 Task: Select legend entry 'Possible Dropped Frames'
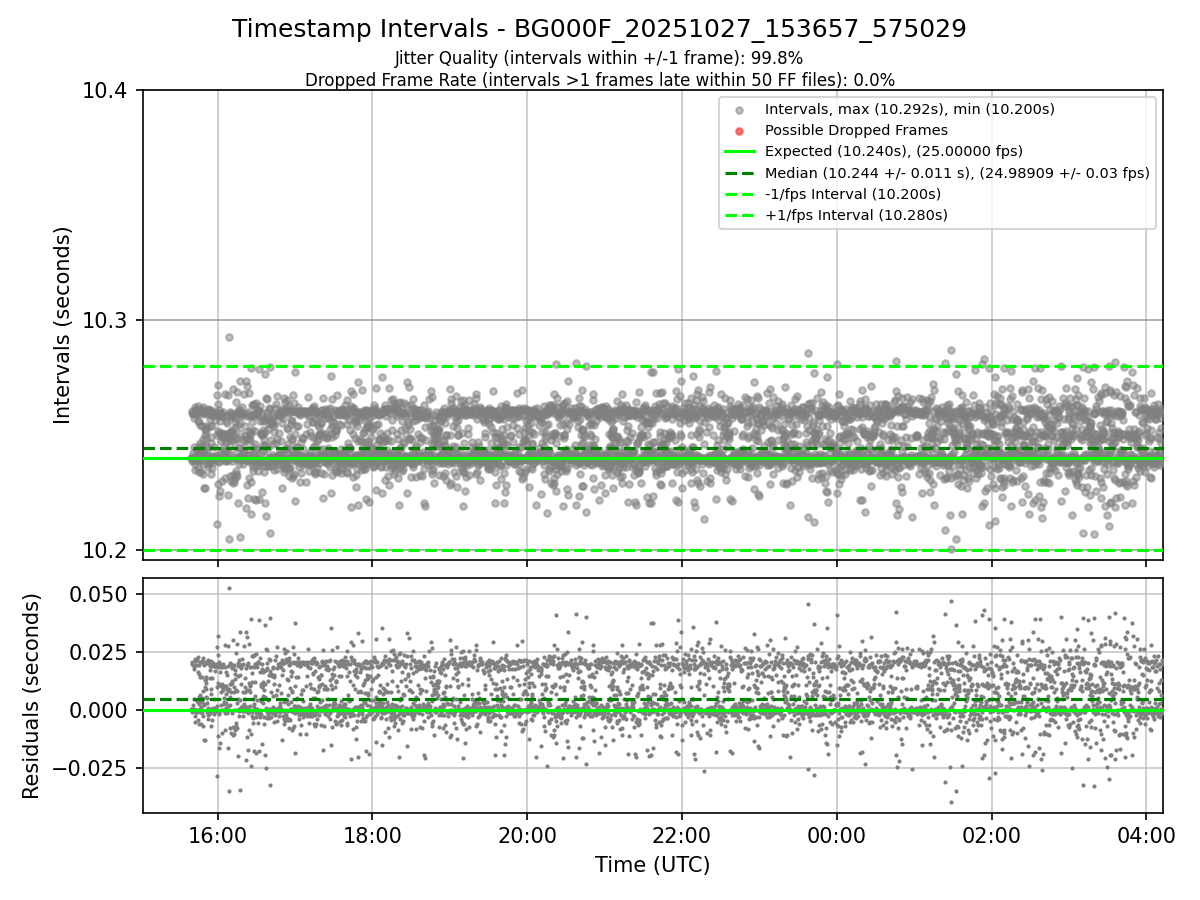(856, 130)
